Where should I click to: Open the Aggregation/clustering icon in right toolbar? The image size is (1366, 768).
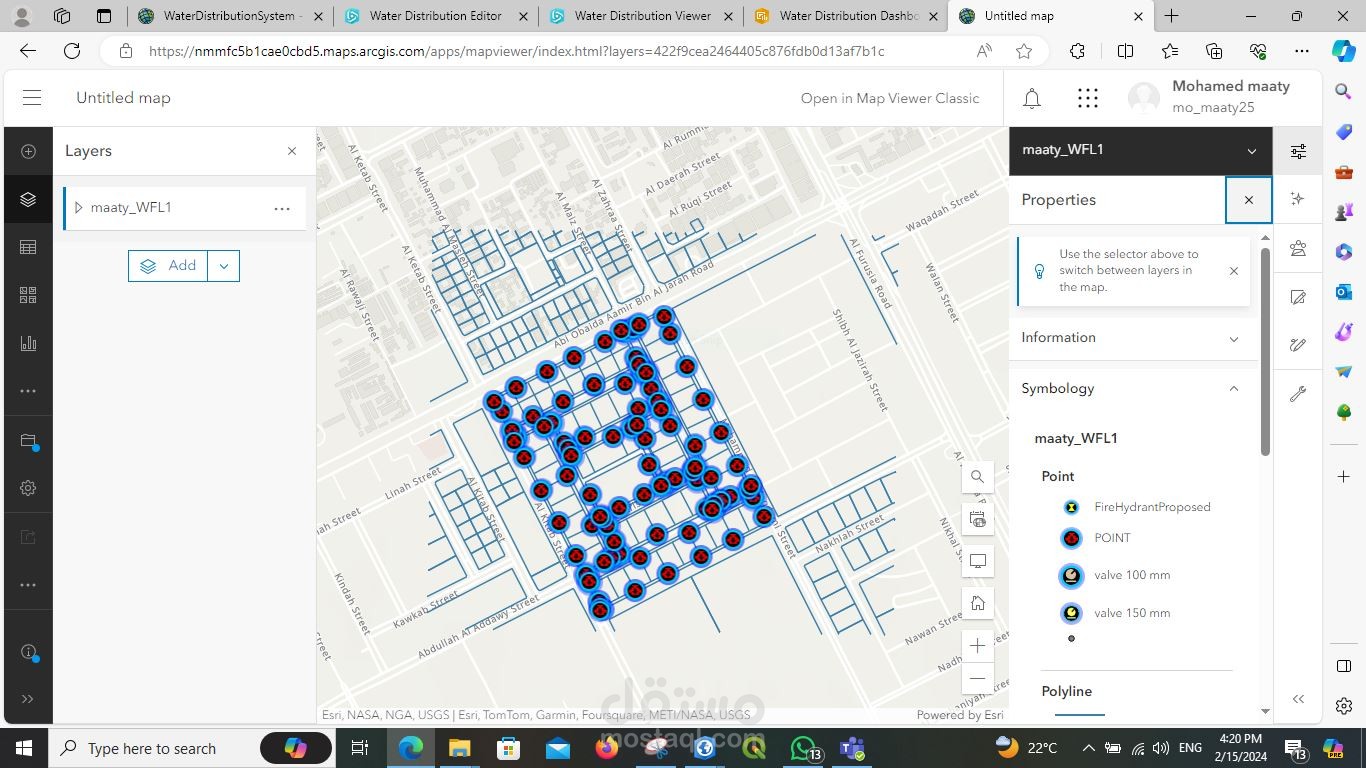(x=1298, y=248)
